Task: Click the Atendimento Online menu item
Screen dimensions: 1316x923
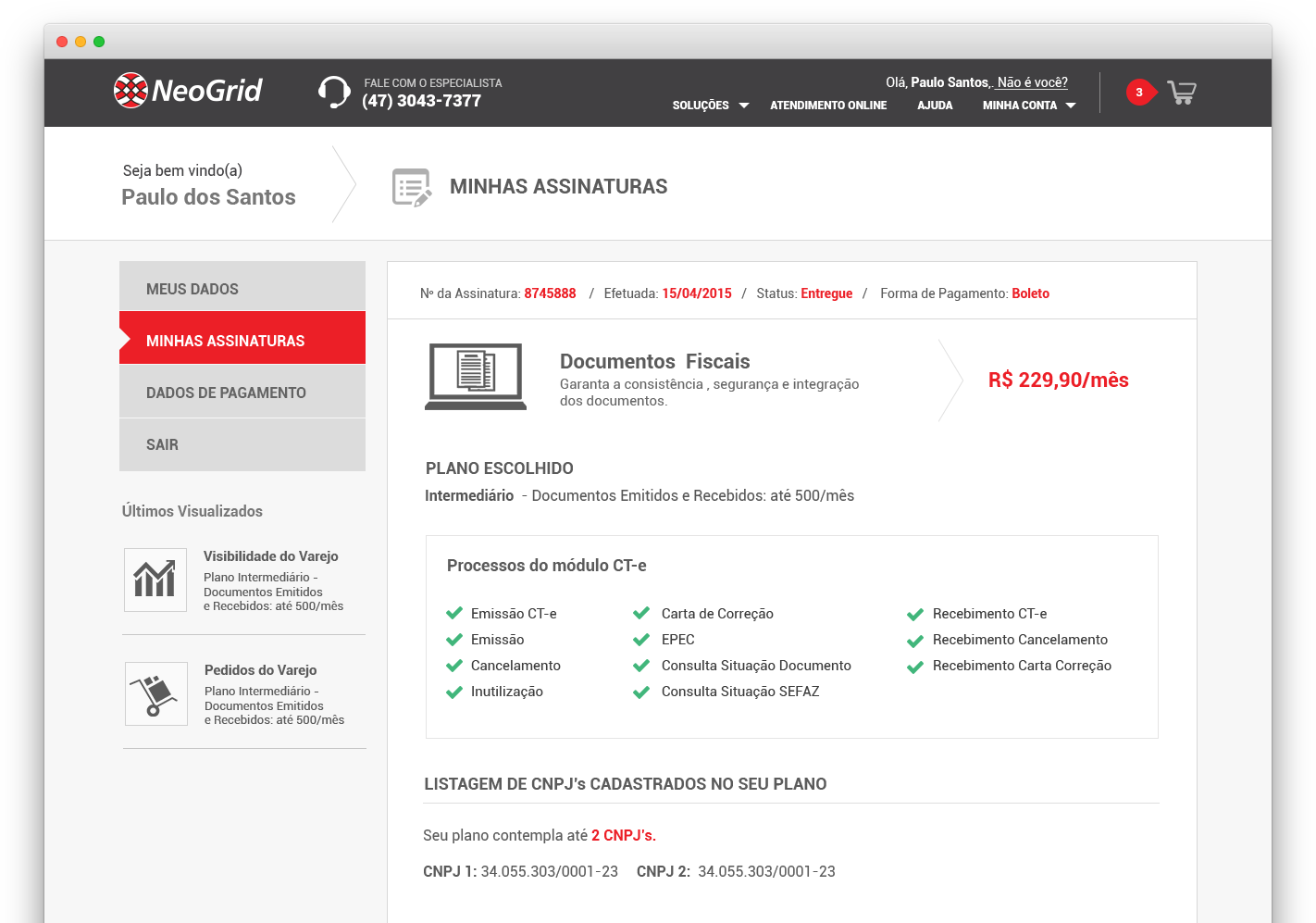Action: point(827,105)
